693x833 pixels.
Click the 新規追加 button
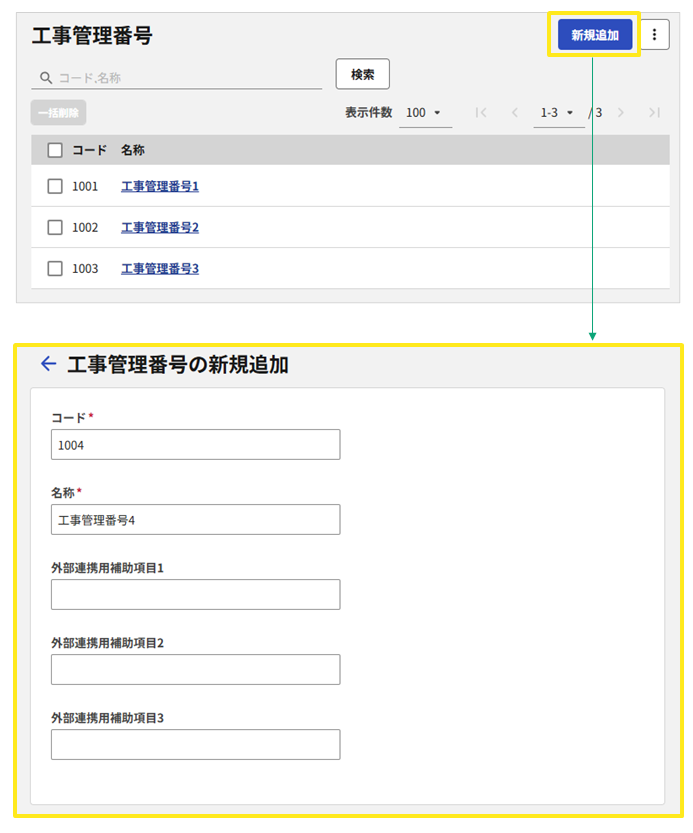(595, 35)
